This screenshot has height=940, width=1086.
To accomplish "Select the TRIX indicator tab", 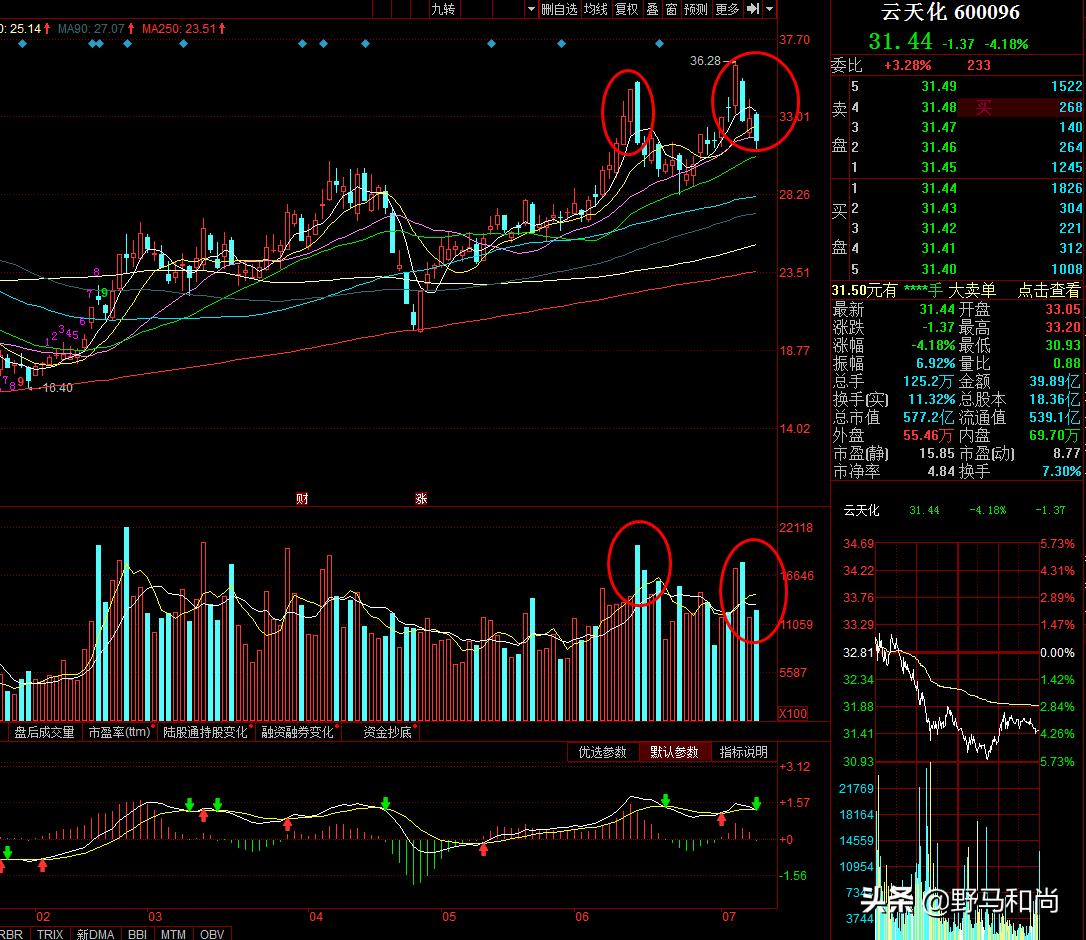I will [x=50, y=933].
